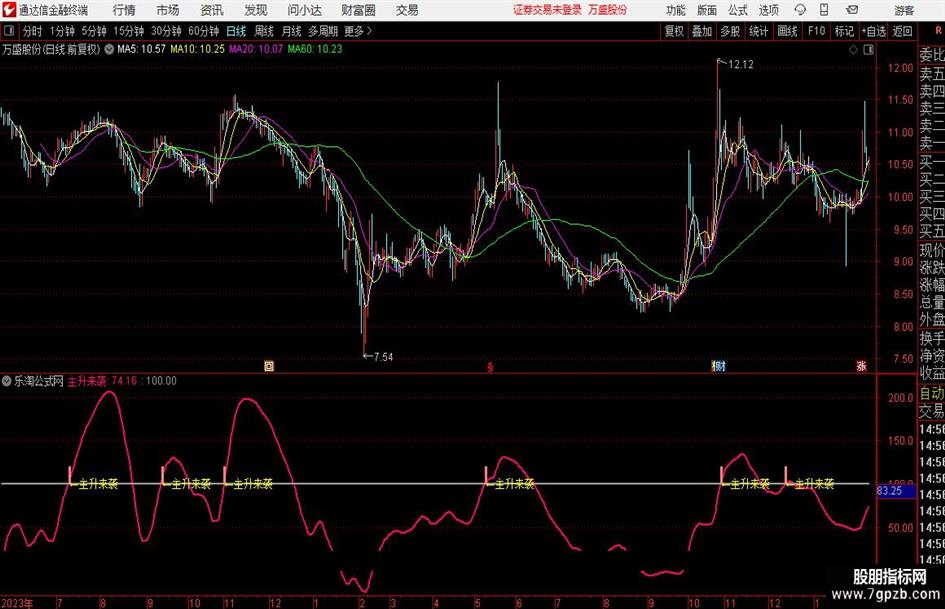Open the 功能 menu
The height and width of the screenshot is (609, 945).
click(676, 10)
